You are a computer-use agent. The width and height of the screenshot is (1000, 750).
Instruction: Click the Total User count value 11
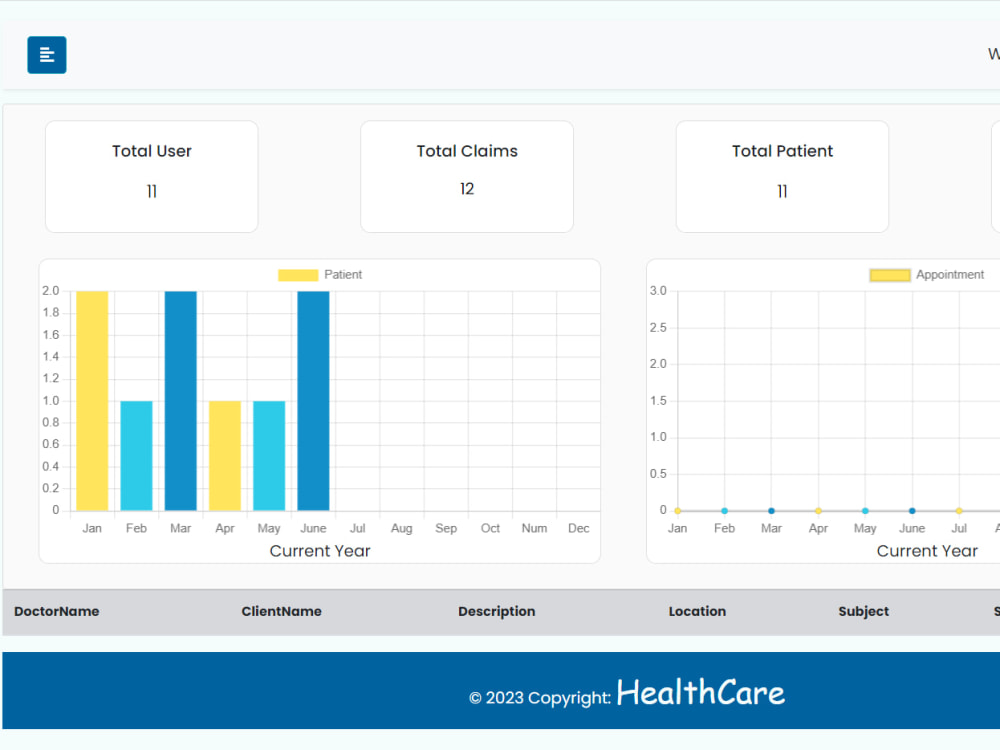click(152, 191)
